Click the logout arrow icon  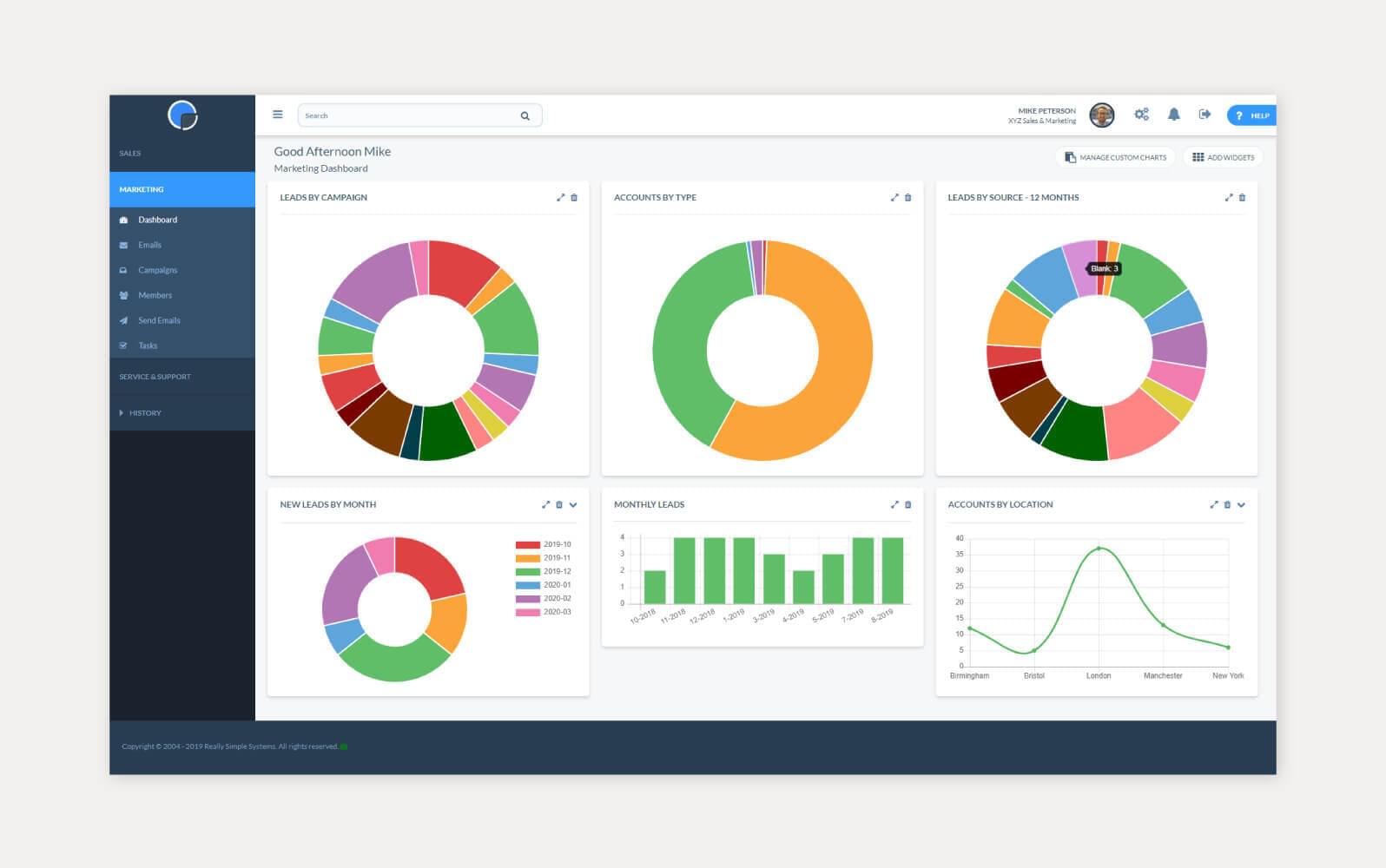point(1204,115)
